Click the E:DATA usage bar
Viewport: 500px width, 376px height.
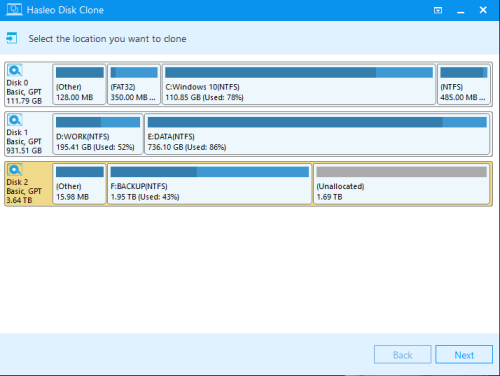[x=317, y=122]
